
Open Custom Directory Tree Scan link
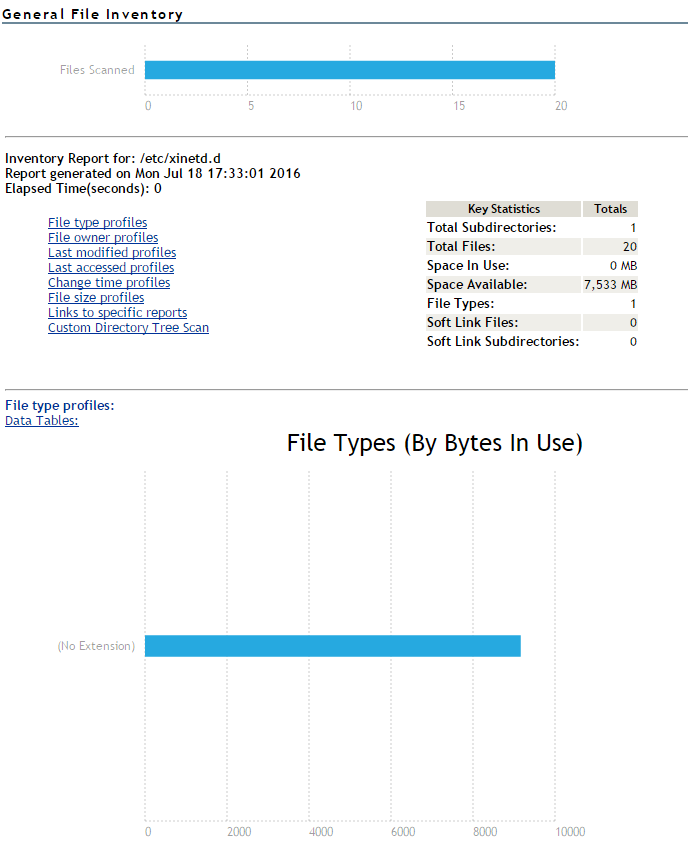pos(128,328)
